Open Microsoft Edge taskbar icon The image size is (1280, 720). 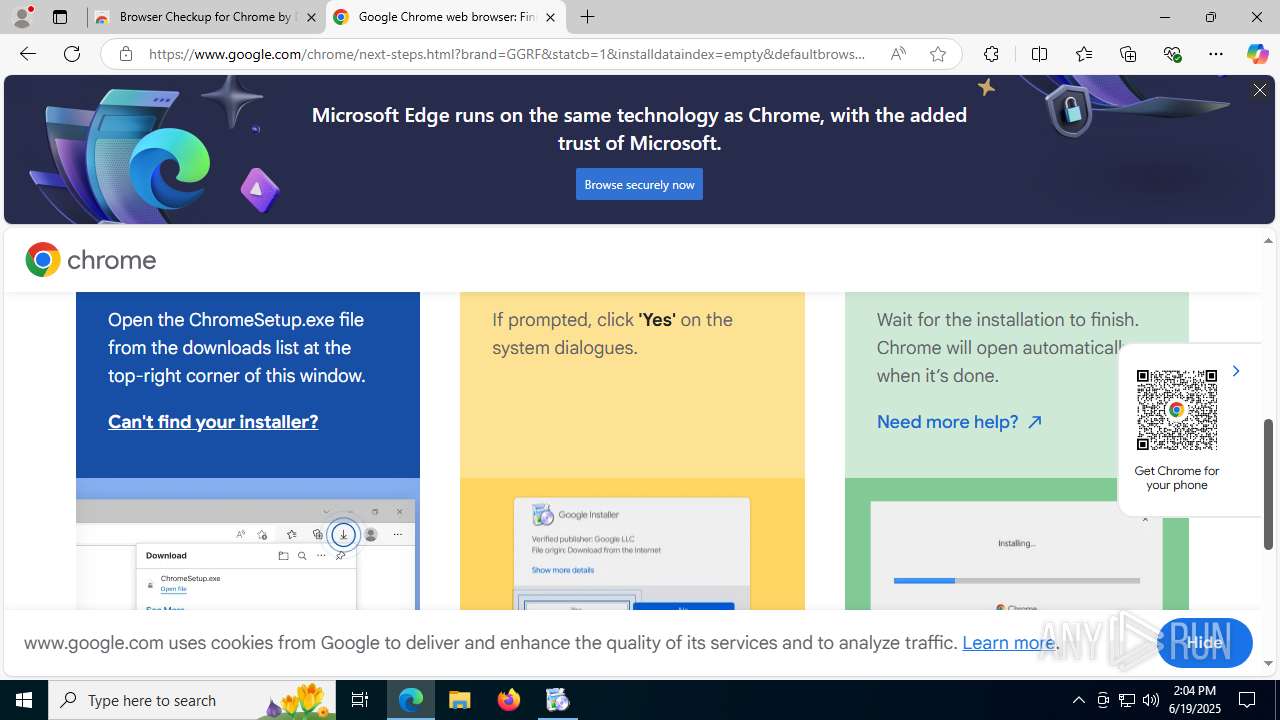411,700
